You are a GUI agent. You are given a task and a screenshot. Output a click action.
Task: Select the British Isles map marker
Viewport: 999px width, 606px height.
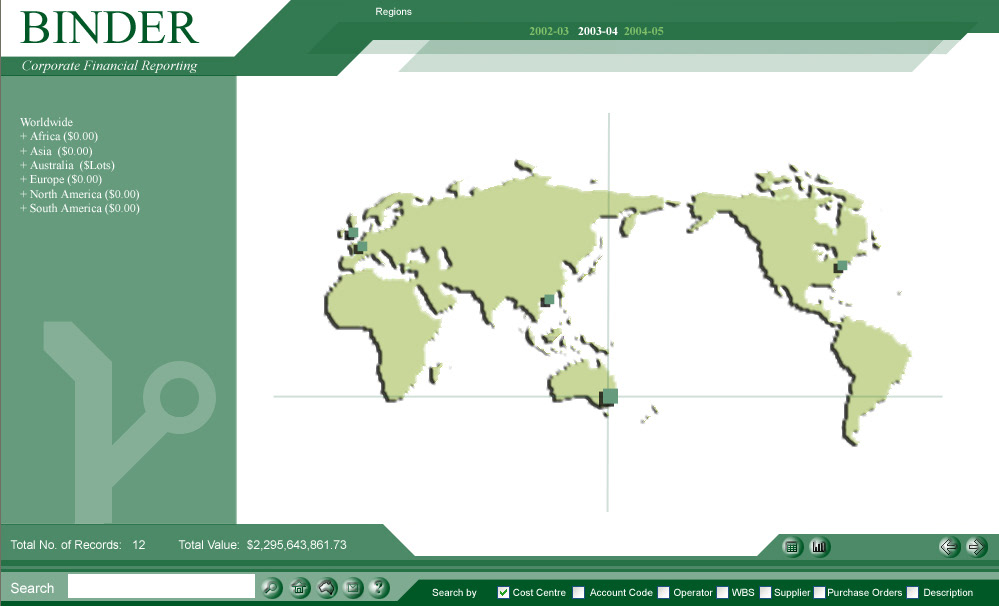(x=352, y=233)
